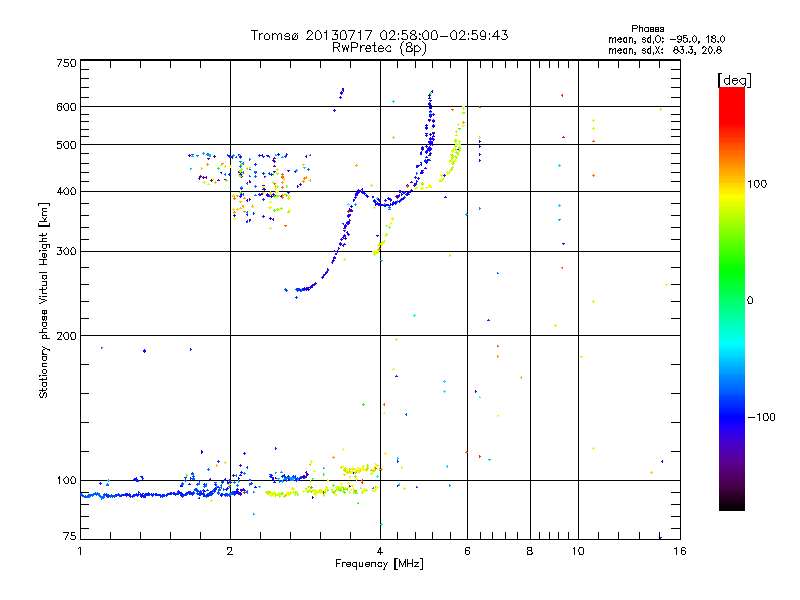This screenshot has width=800, height=600.
Task: Click the "RwPretec (8p)" subtitle
Action: tap(379, 48)
